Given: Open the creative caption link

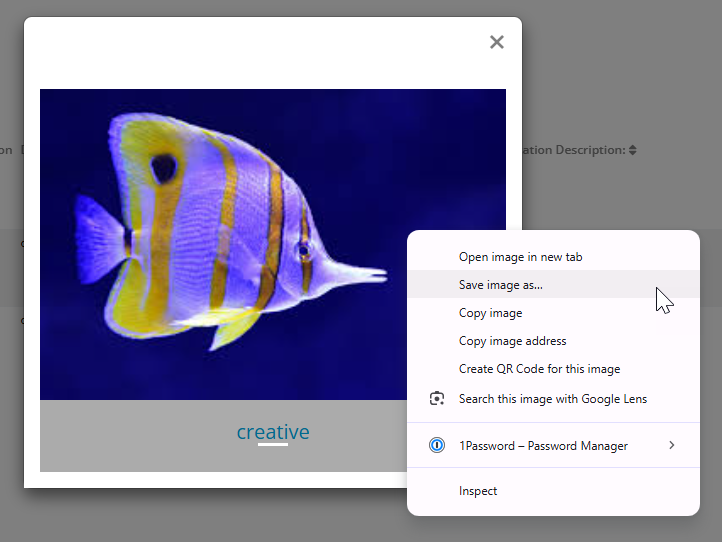Looking at the screenshot, I should pyautogui.click(x=272, y=432).
